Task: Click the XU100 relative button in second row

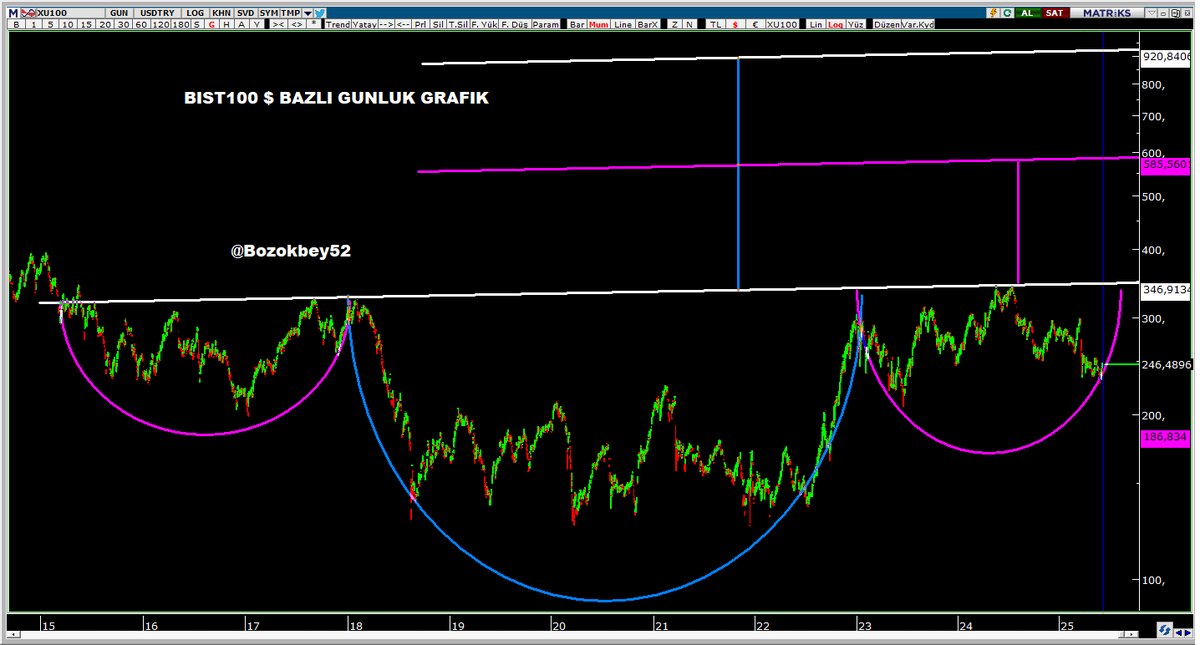Action: pyautogui.click(x=782, y=24)
